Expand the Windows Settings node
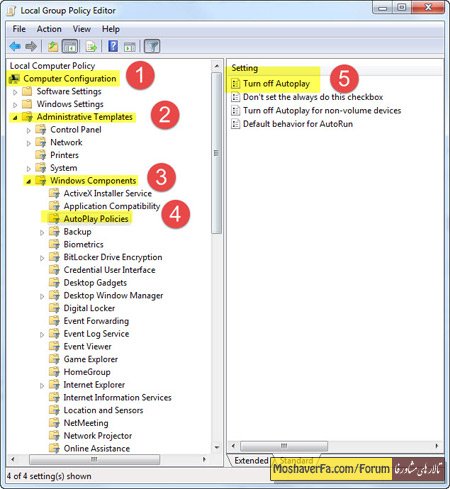The width and height of the screenshot is (450, 489). (15, 105)
